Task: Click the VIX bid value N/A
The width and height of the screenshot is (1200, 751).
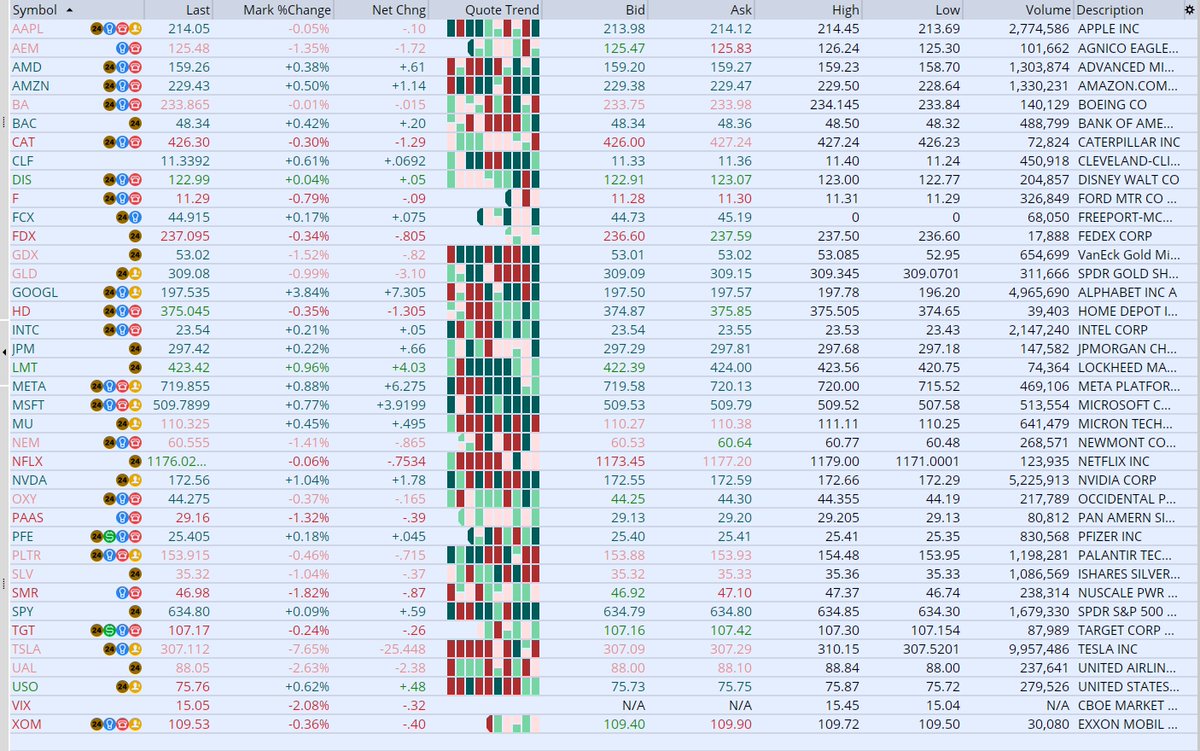Action: tap(632, 706)
